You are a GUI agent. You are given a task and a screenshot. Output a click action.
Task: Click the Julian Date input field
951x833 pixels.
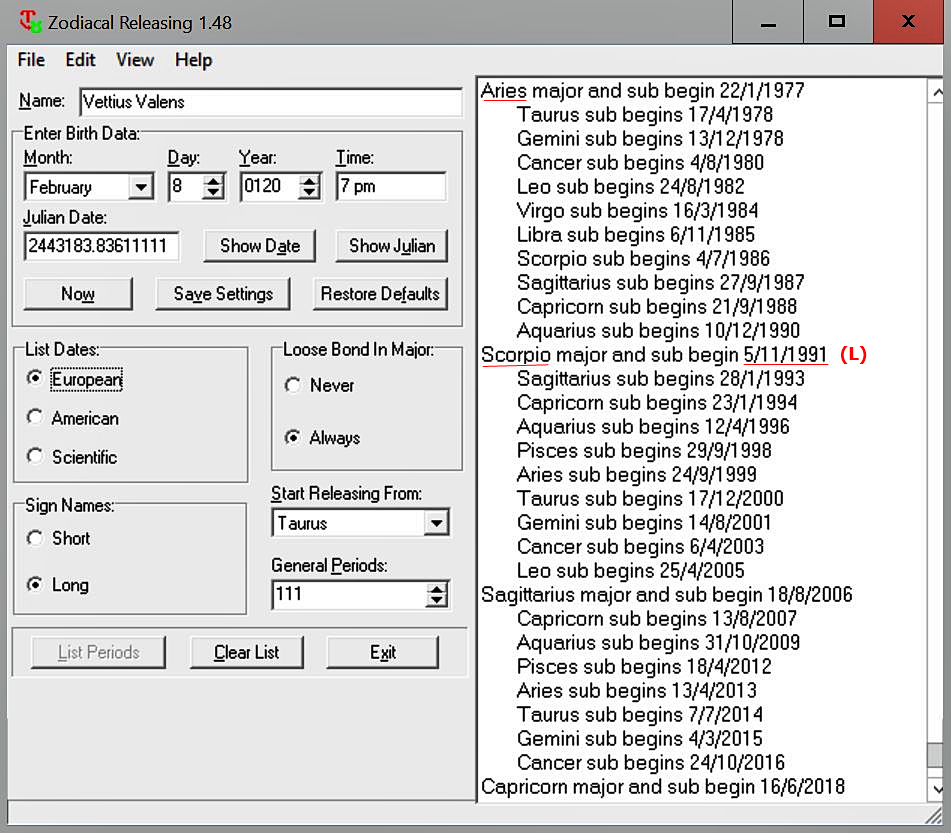click(101, 246)
